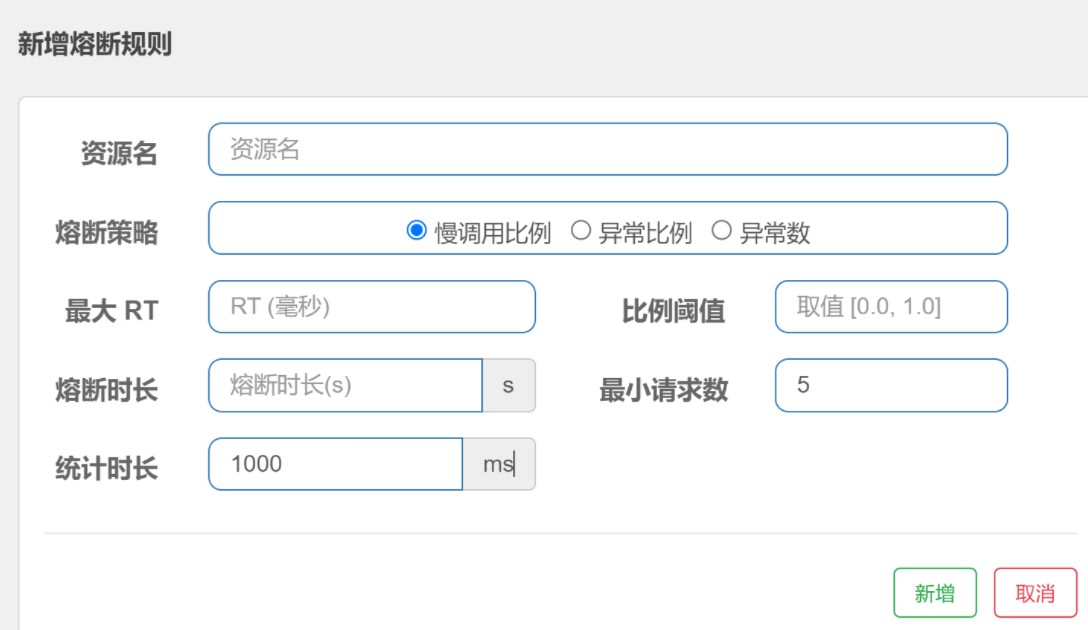Focus the 最大 RT milliseconds input

coord(371,307)
